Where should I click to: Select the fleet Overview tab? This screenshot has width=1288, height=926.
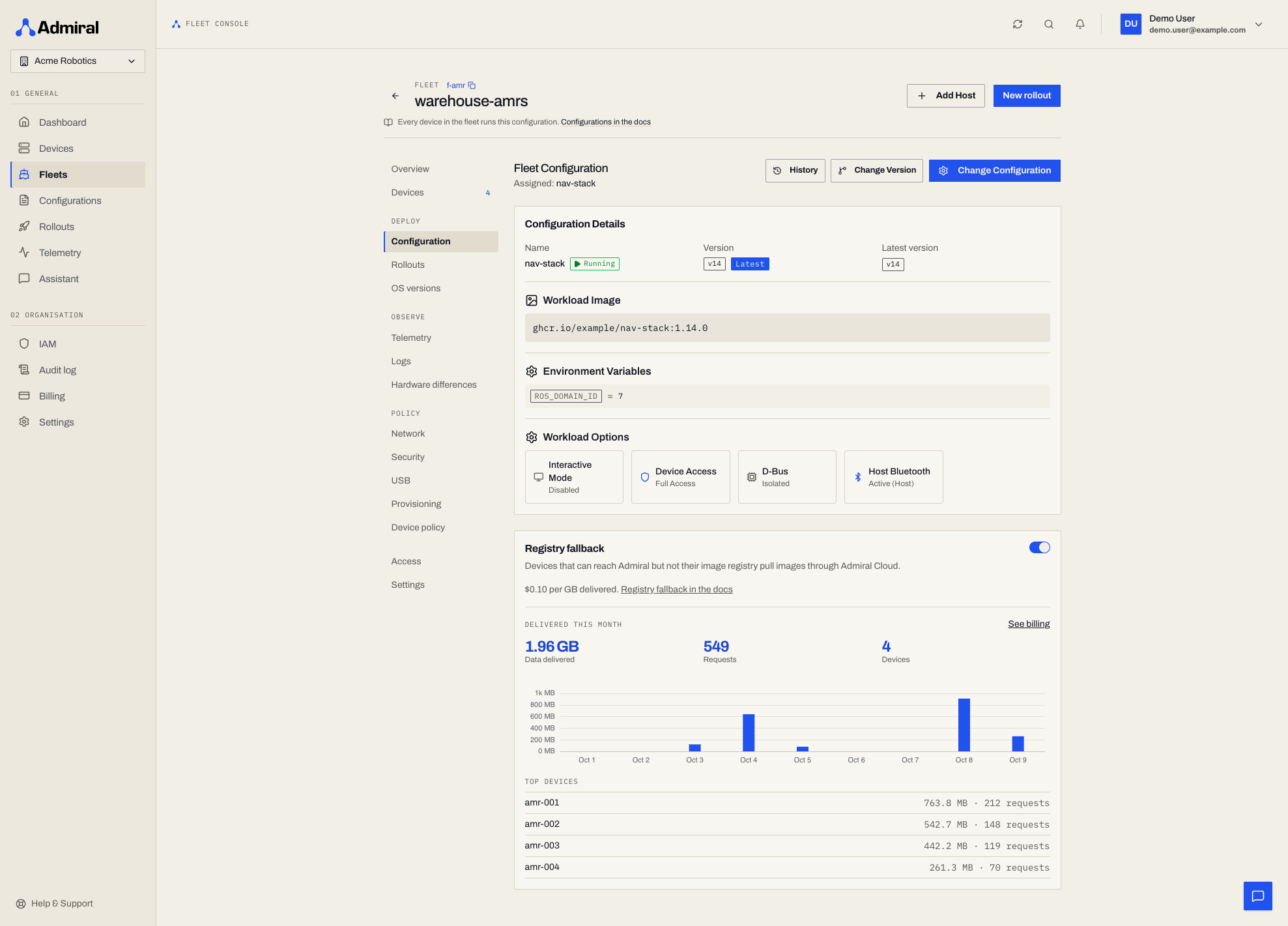[x=441, y=169]
